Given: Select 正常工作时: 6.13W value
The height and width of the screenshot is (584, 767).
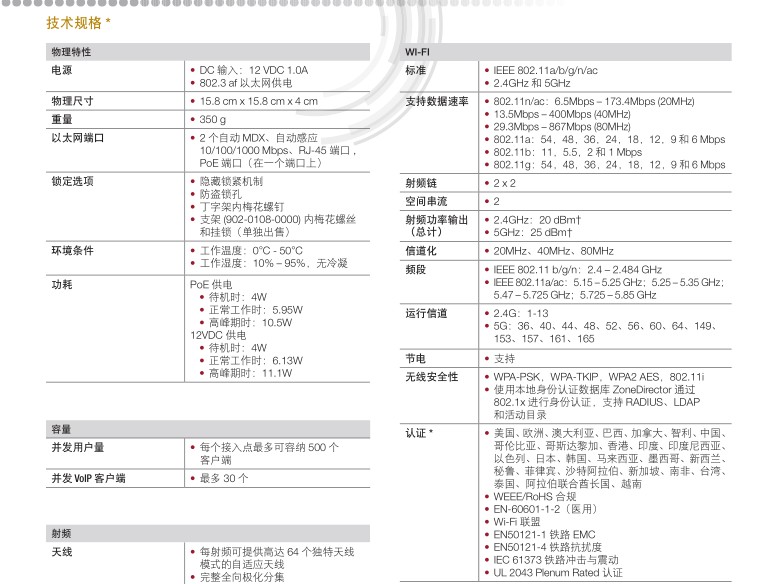Looking at the screenshot, I should (x=256, y=360).
